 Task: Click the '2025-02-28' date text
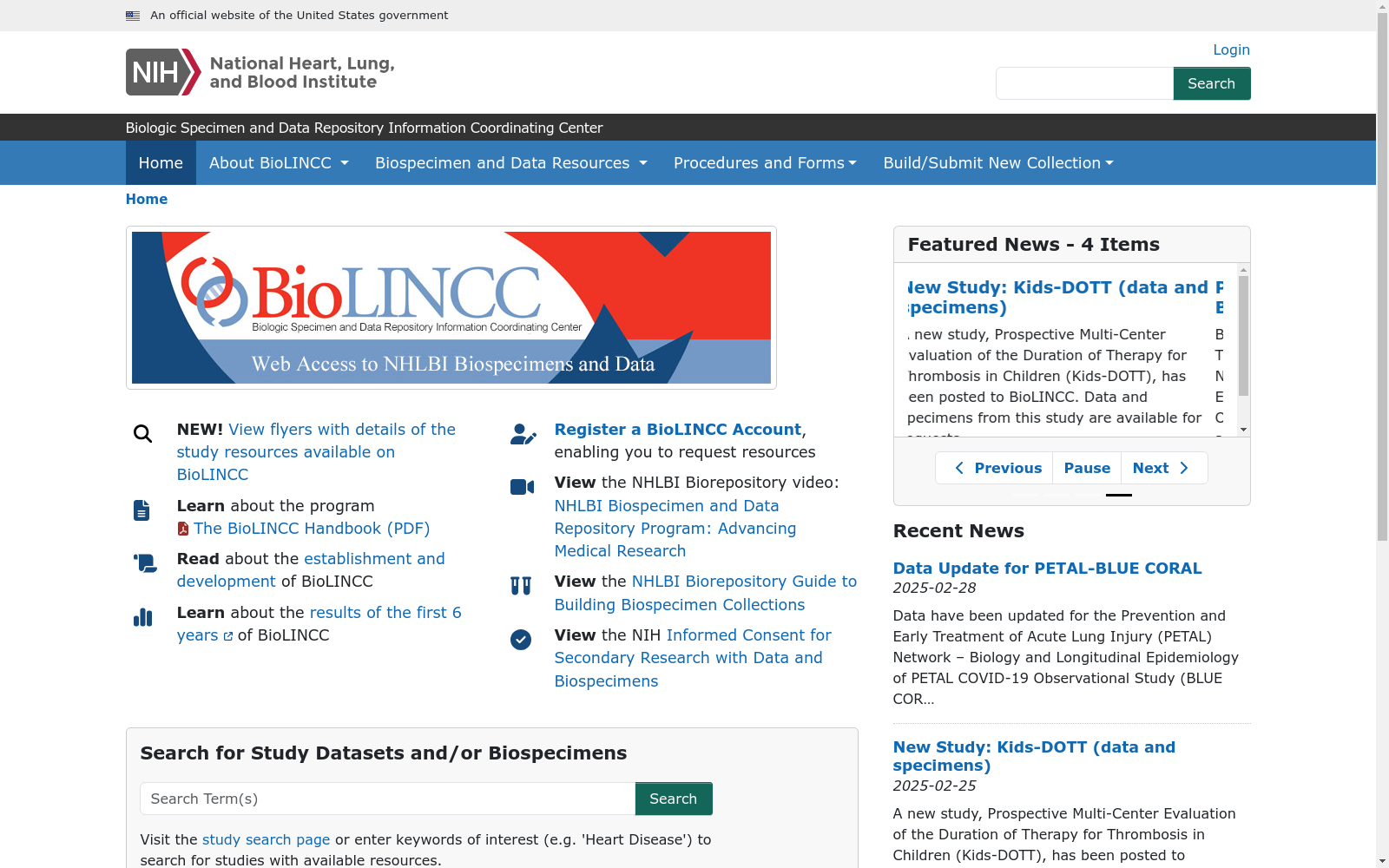pyautogui.click(x=935, y=588)
